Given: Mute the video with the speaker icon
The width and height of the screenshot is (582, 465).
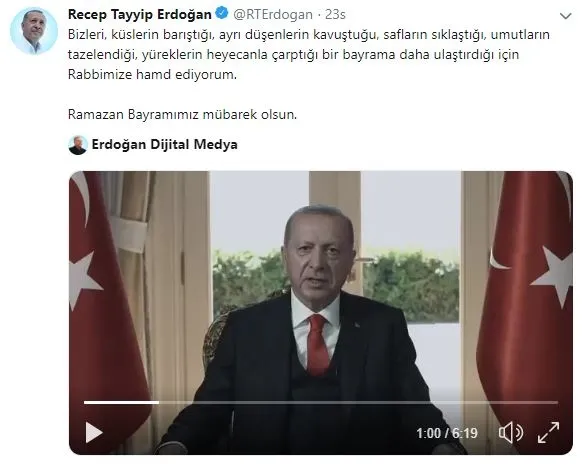Looking at the screenshot, I should (x=511, y=432).
